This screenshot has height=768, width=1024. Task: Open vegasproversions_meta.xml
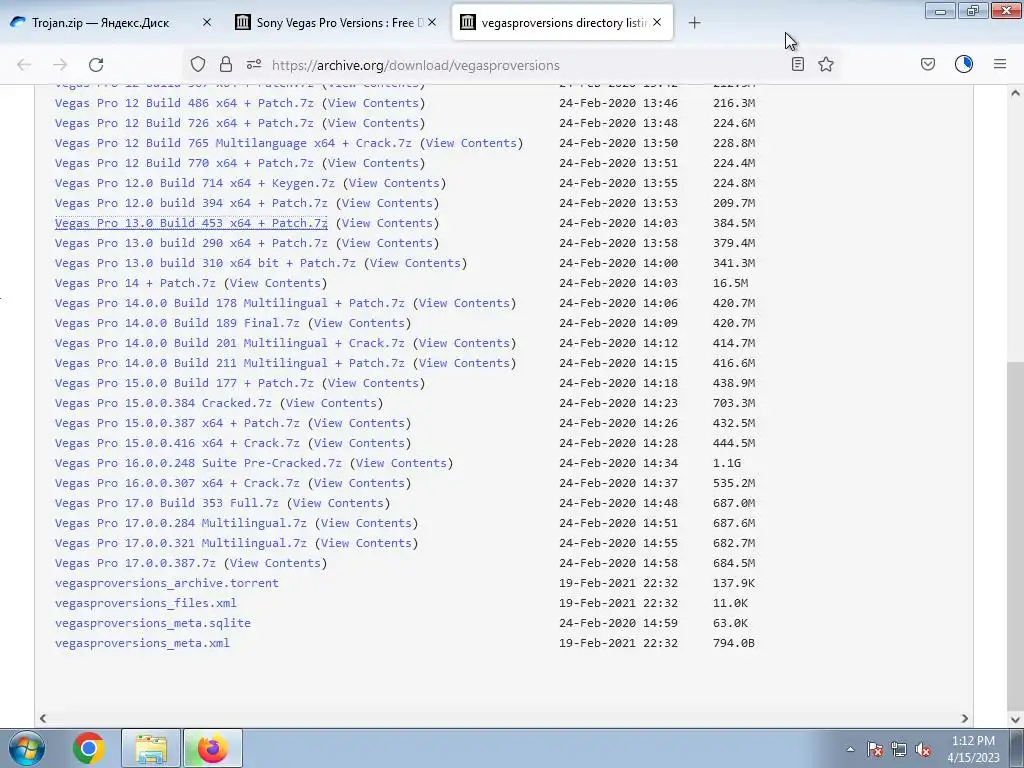coord(142,643)
